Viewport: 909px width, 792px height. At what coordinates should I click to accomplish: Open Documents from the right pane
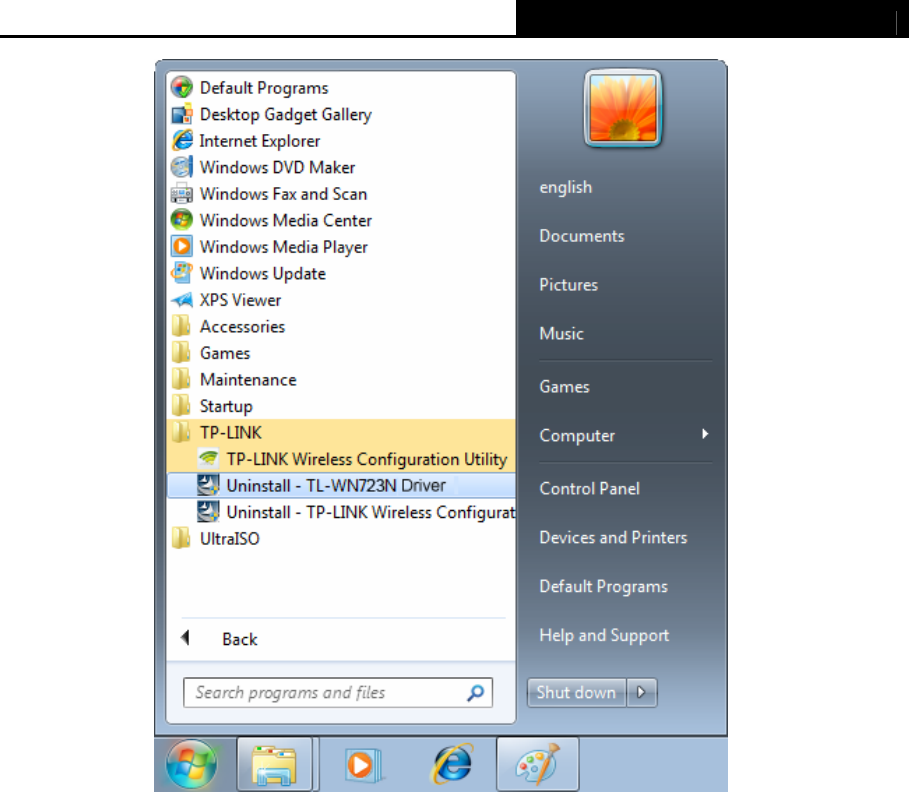582,236
